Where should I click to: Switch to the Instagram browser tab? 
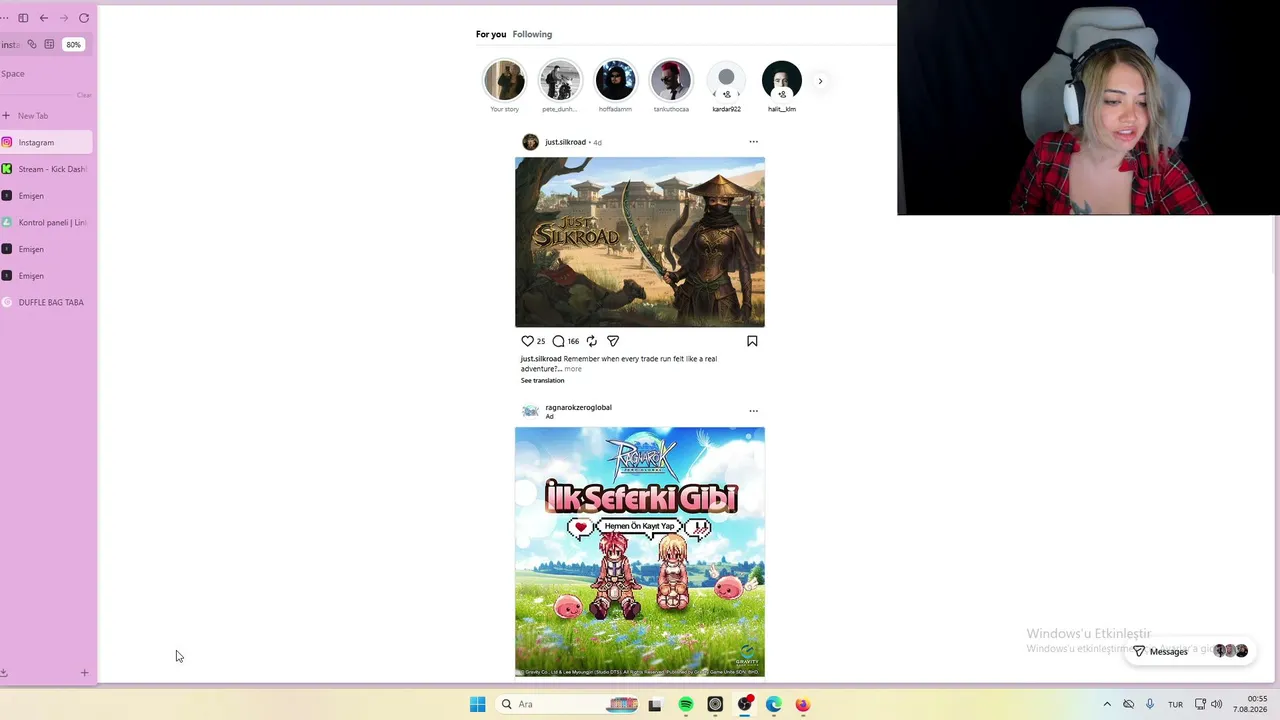point(46,142)
